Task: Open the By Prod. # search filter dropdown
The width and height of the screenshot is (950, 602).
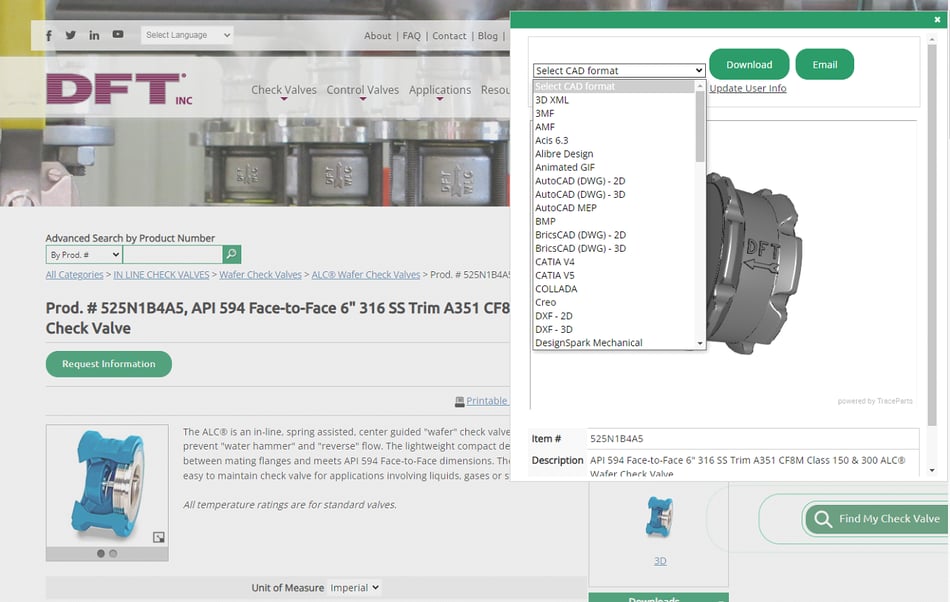Action: pyautogui.click(x=83, y=254)
